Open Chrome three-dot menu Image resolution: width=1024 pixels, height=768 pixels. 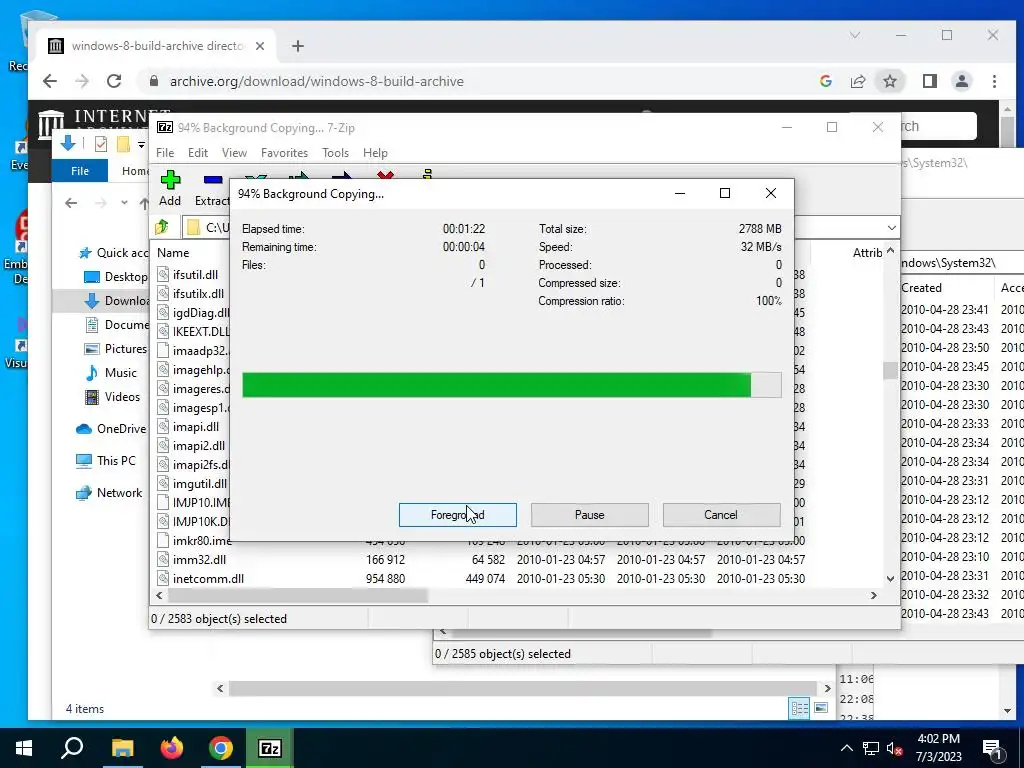click(994, 81)
